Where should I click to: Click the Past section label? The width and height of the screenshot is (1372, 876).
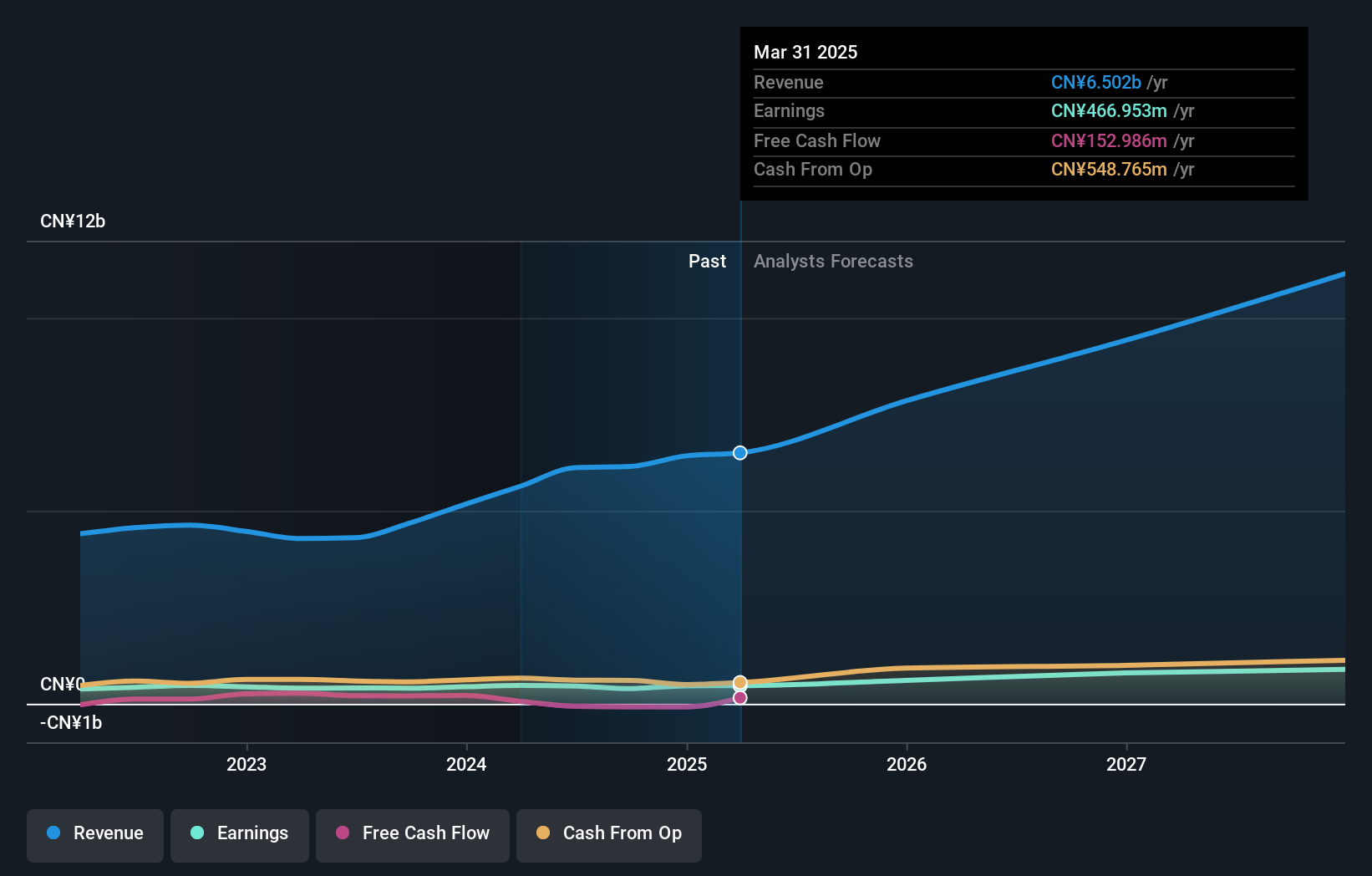[x=707, y=262]
